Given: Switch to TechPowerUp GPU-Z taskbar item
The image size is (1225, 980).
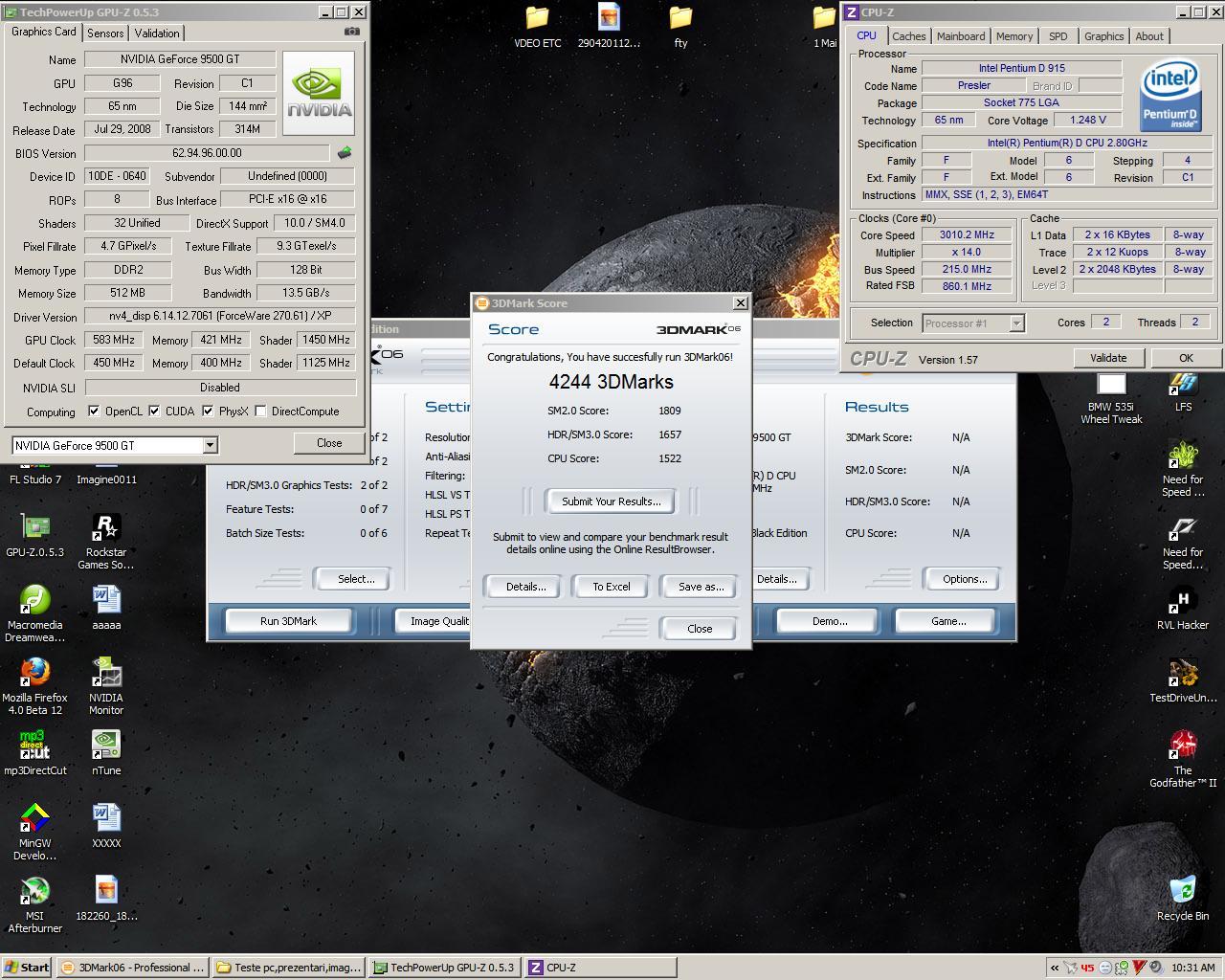Looking at the screenshot, I should point(445,968).
